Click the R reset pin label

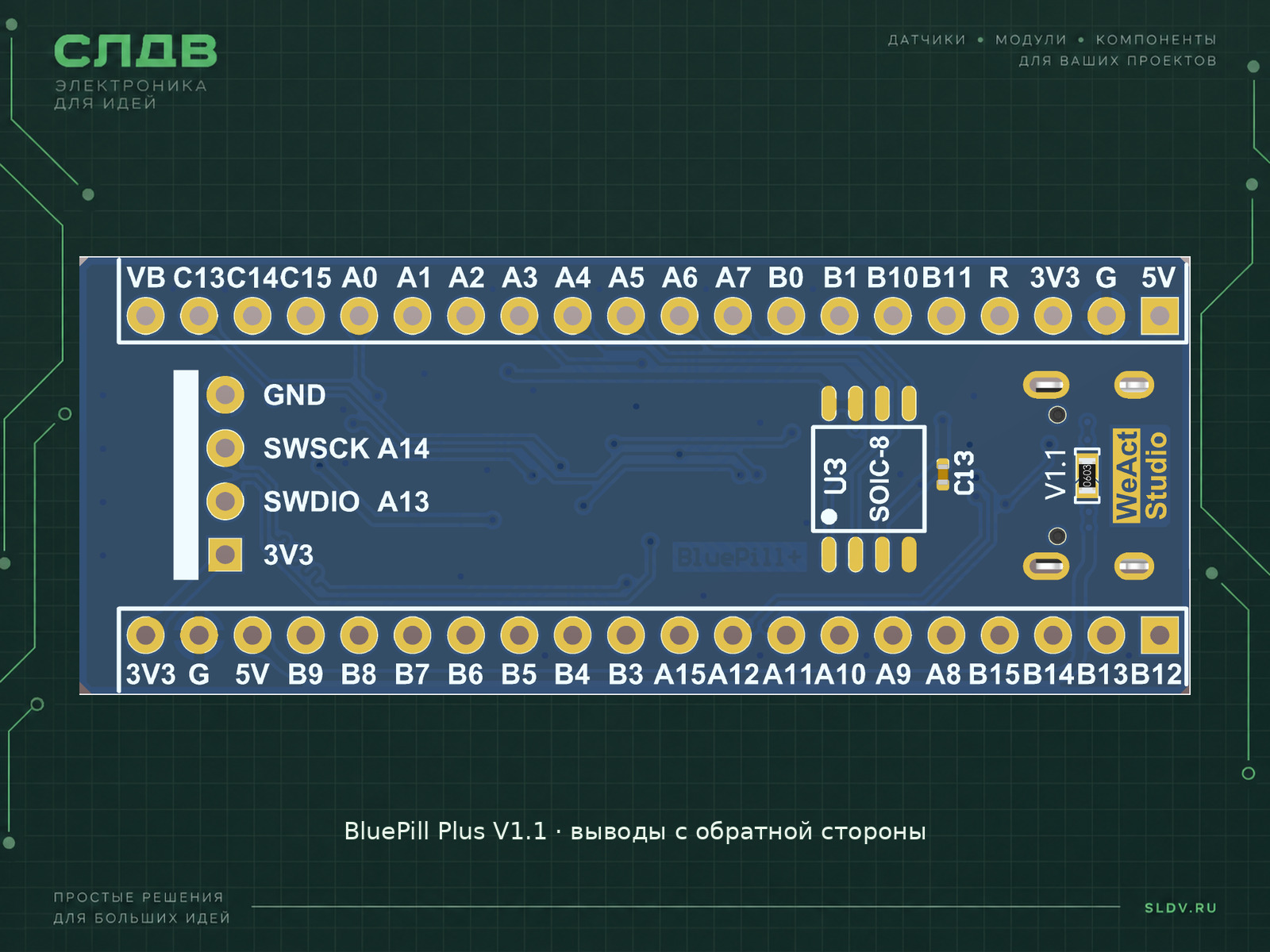(999, 278)
